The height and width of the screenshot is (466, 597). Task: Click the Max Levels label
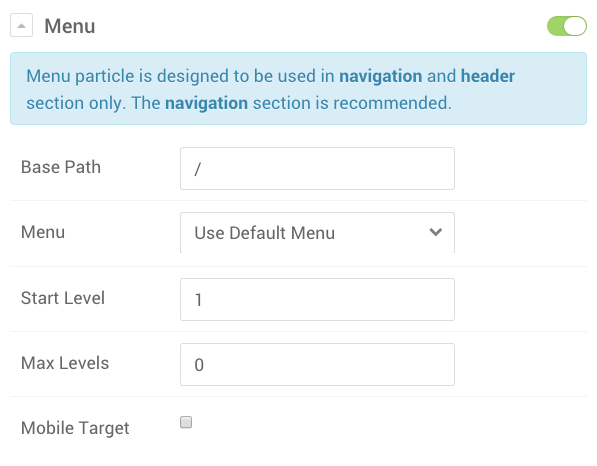coord(65,363)
